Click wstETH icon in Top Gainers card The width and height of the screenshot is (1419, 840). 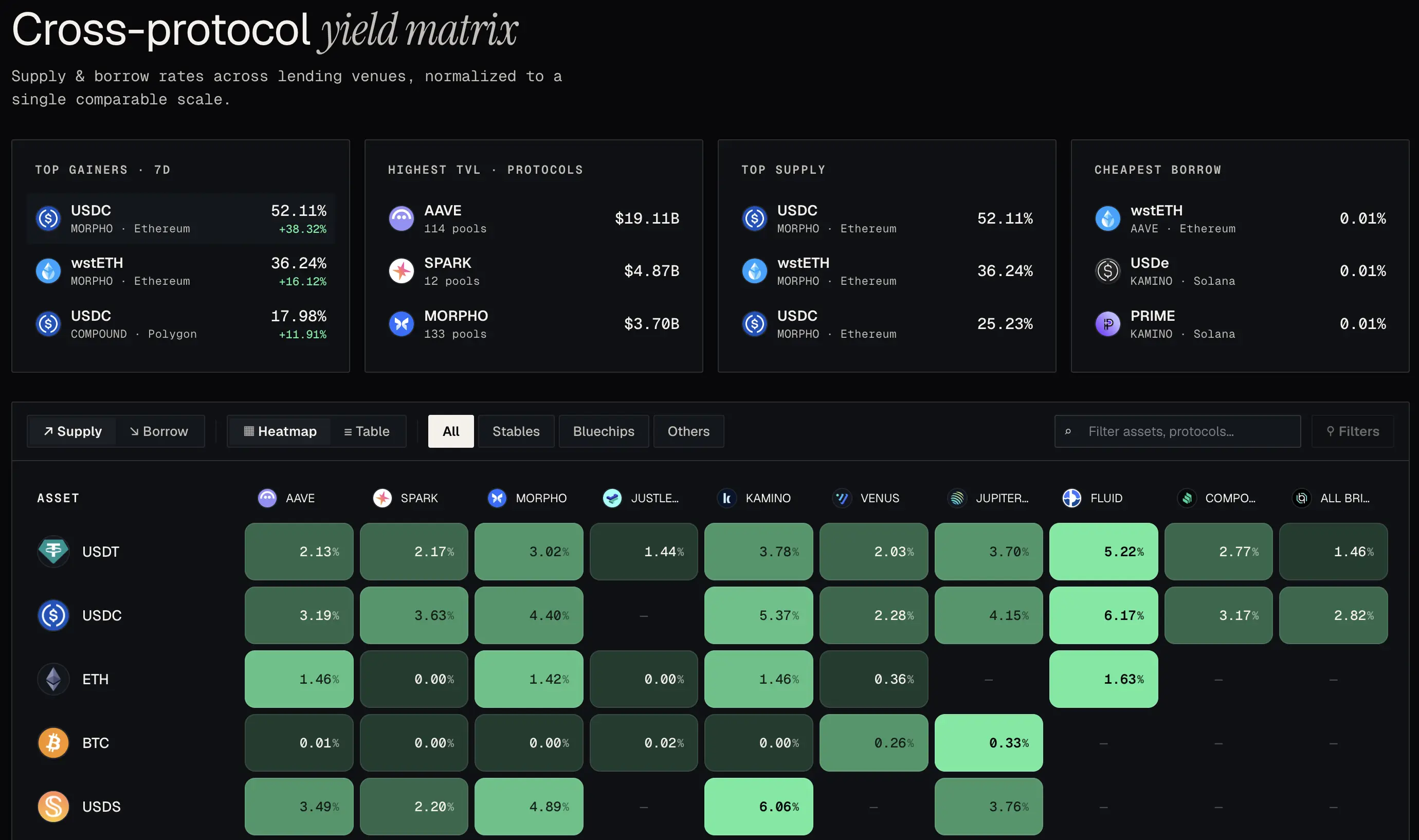[x=48, y=271]
